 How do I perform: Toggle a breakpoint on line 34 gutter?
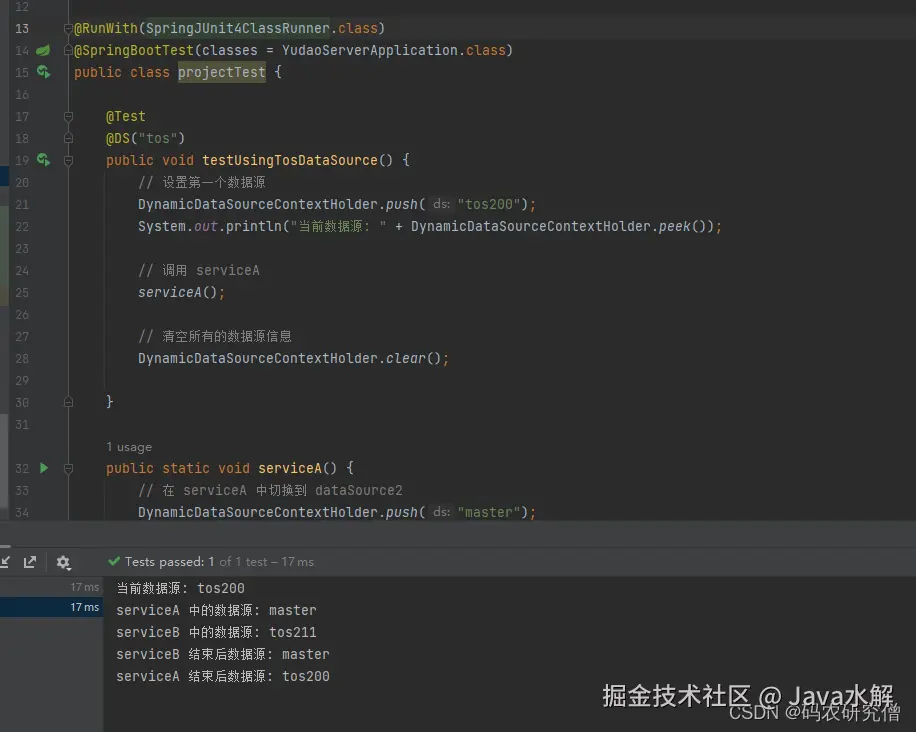click(x=50, y=512)
